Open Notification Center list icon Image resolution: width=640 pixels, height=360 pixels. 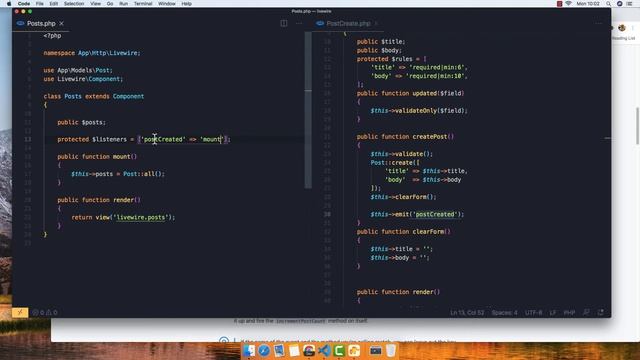tap(629, 4)
